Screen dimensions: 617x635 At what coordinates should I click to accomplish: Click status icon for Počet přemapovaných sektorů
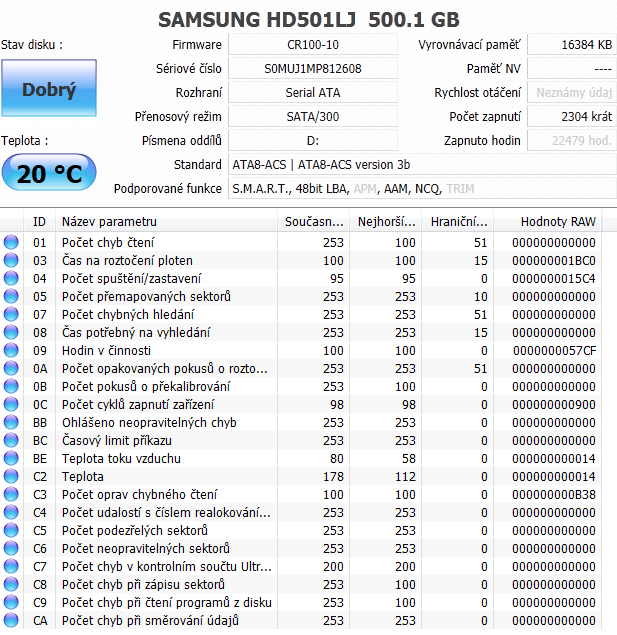pyautogui.click(x=11, y=296)
